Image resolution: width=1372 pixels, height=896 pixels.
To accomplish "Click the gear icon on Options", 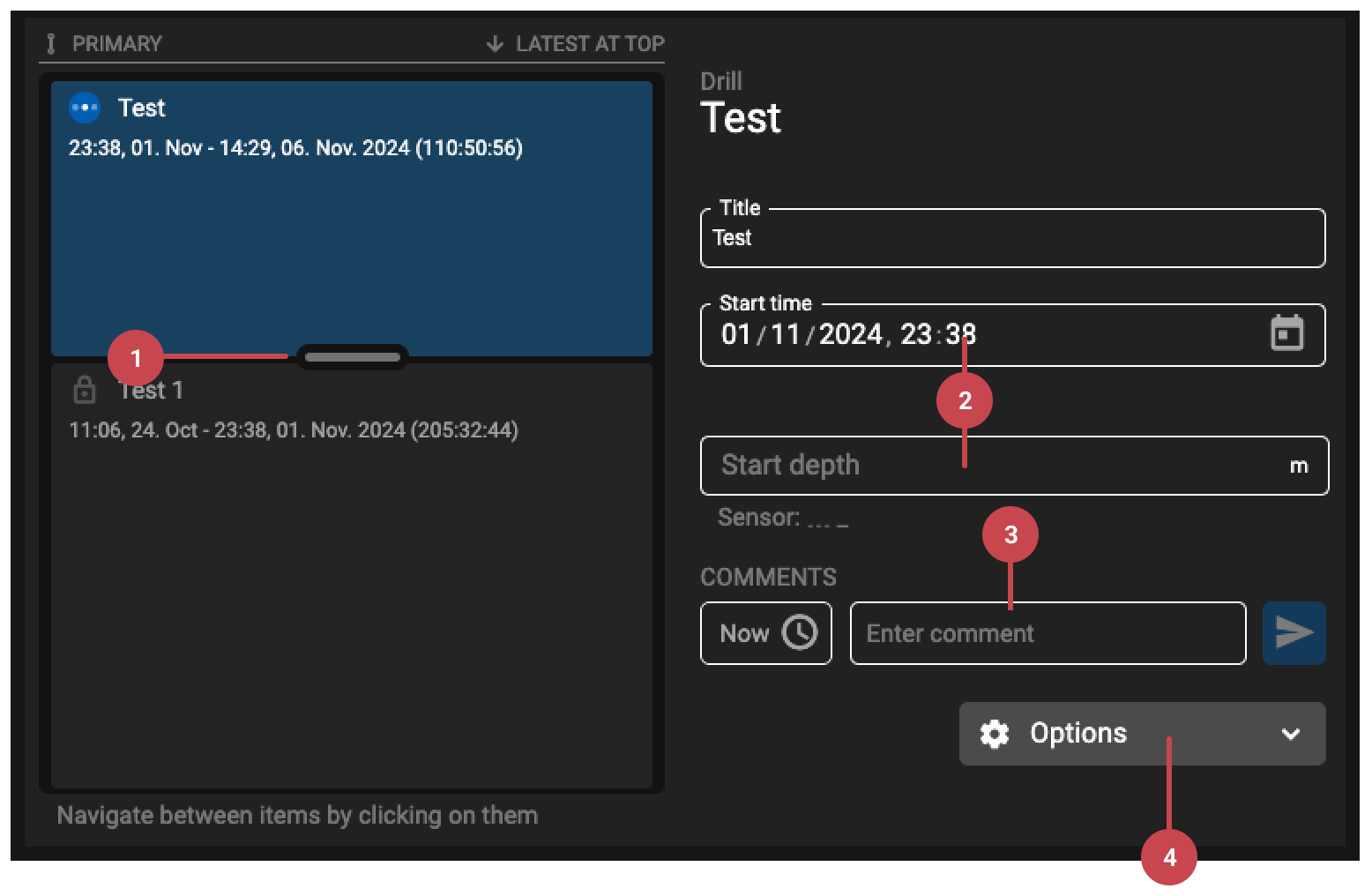I will pyautogui.click(x=995, y=734).
